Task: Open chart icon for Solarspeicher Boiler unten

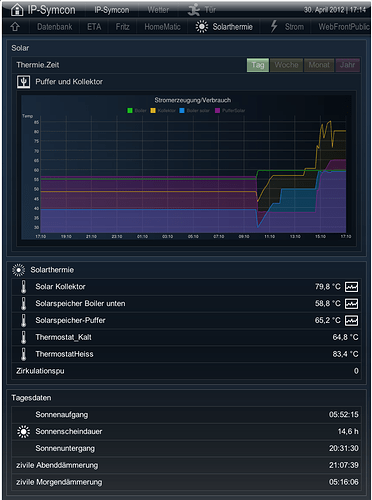Action: tap(351, 303)
